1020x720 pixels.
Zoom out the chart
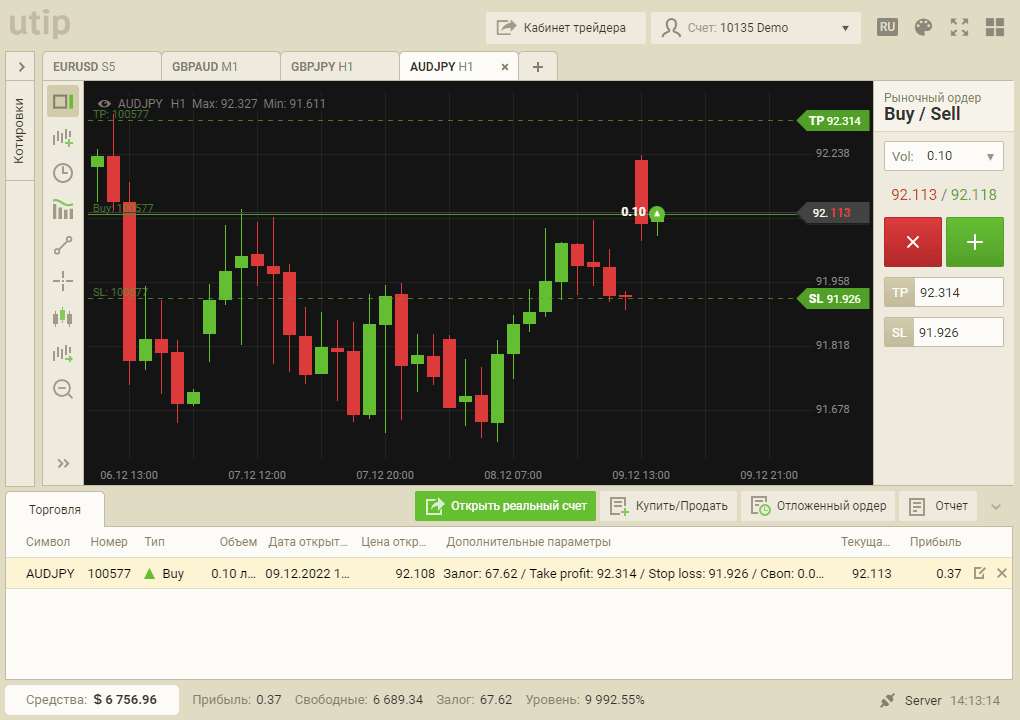(x=63, y=389)
